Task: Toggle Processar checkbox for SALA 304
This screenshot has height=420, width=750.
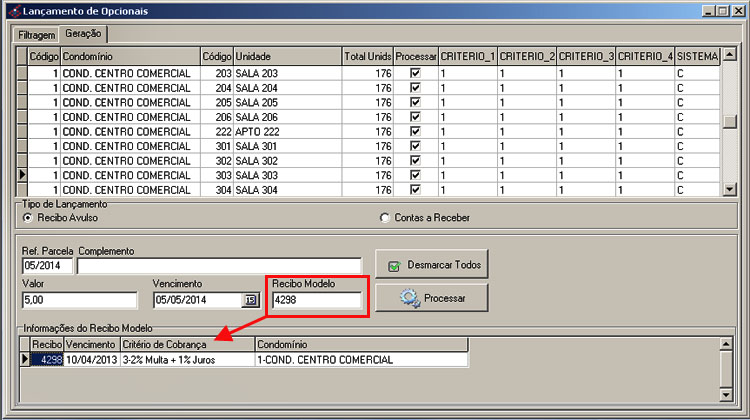Action: (416, 190)
